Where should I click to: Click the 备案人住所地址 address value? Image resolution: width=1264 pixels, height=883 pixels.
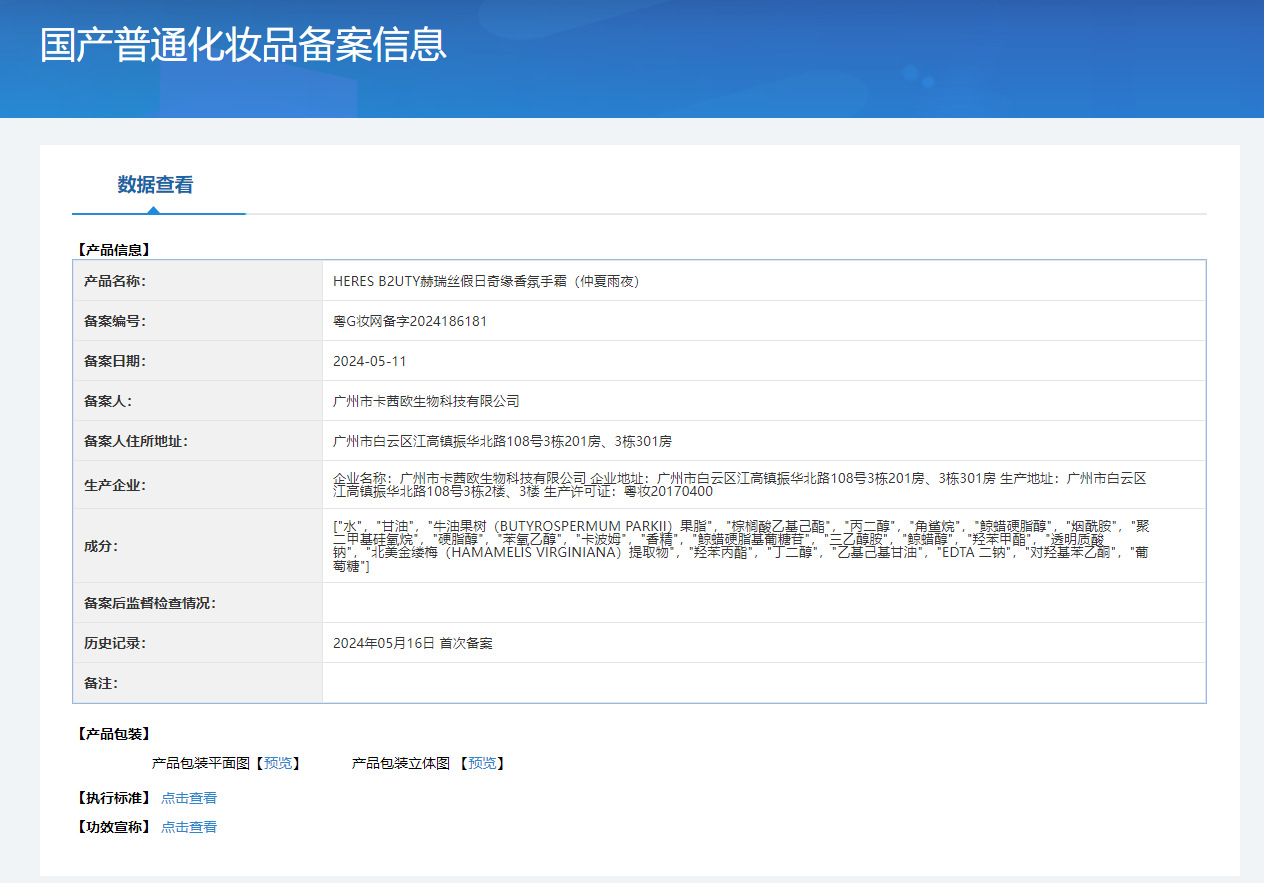[502, 441]
